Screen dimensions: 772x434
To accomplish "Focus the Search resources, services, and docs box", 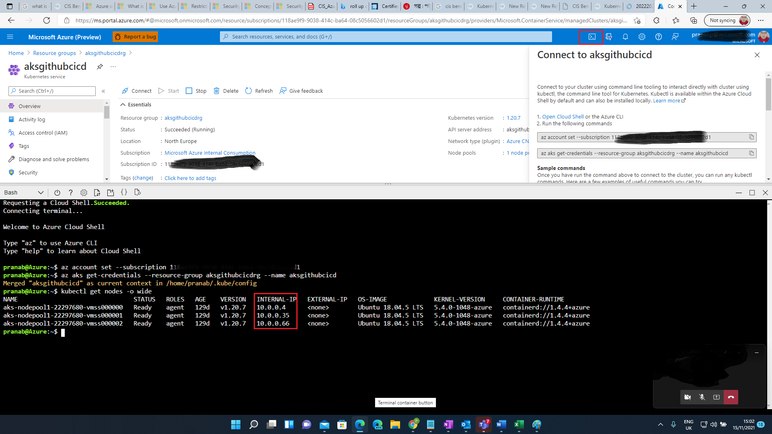I will 386,37.
